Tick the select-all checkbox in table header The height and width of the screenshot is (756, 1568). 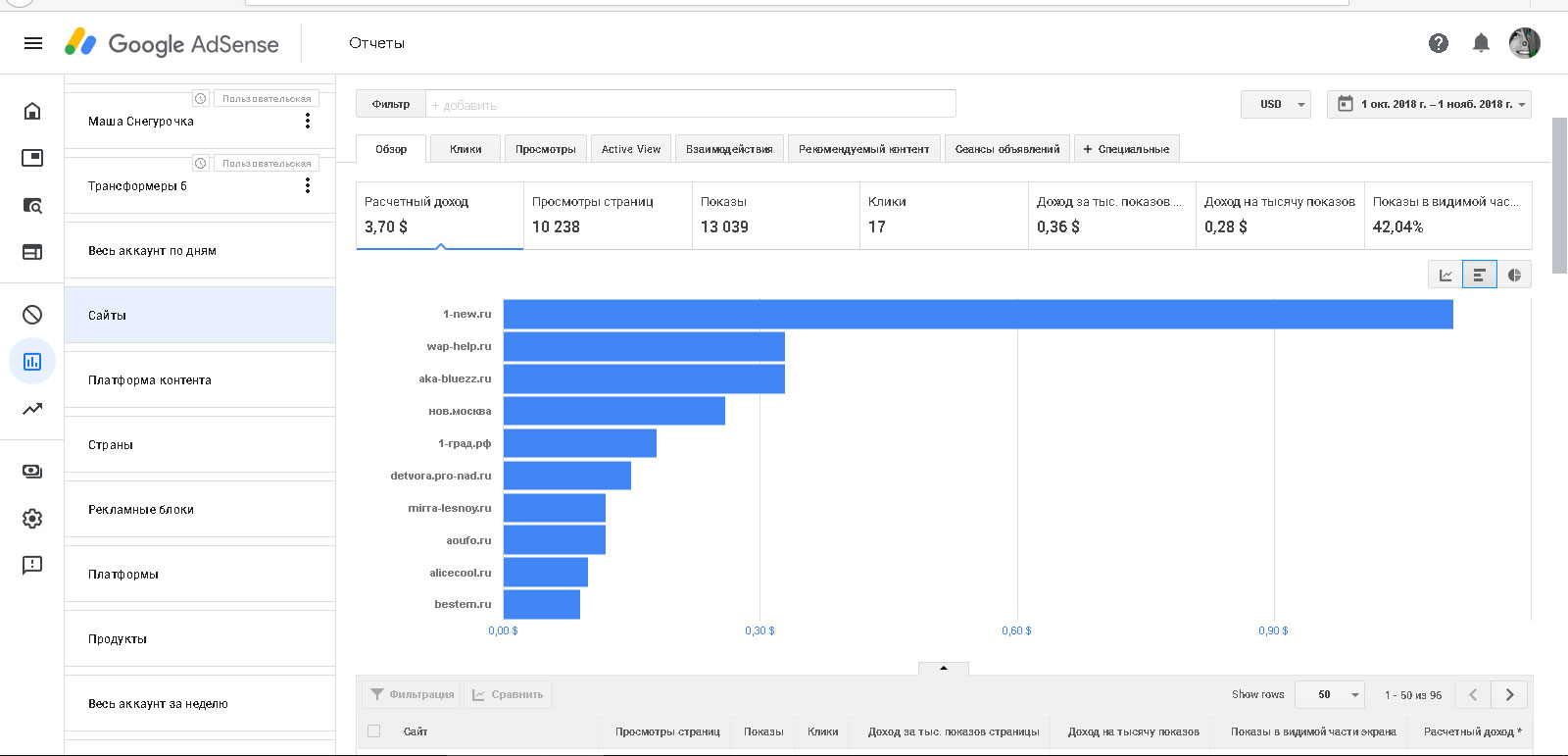(x=373, y=731)
